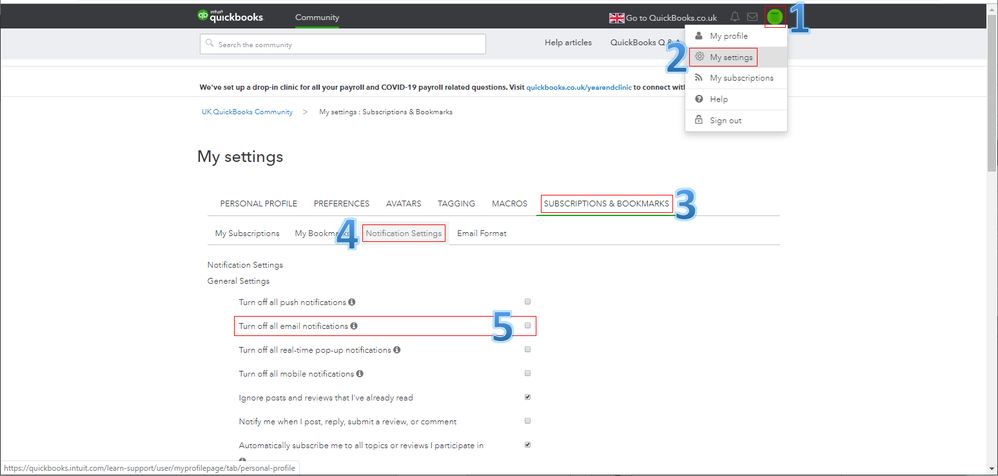Open My subscriptions from the user menu
998x476 pixels.
point(736,78)
